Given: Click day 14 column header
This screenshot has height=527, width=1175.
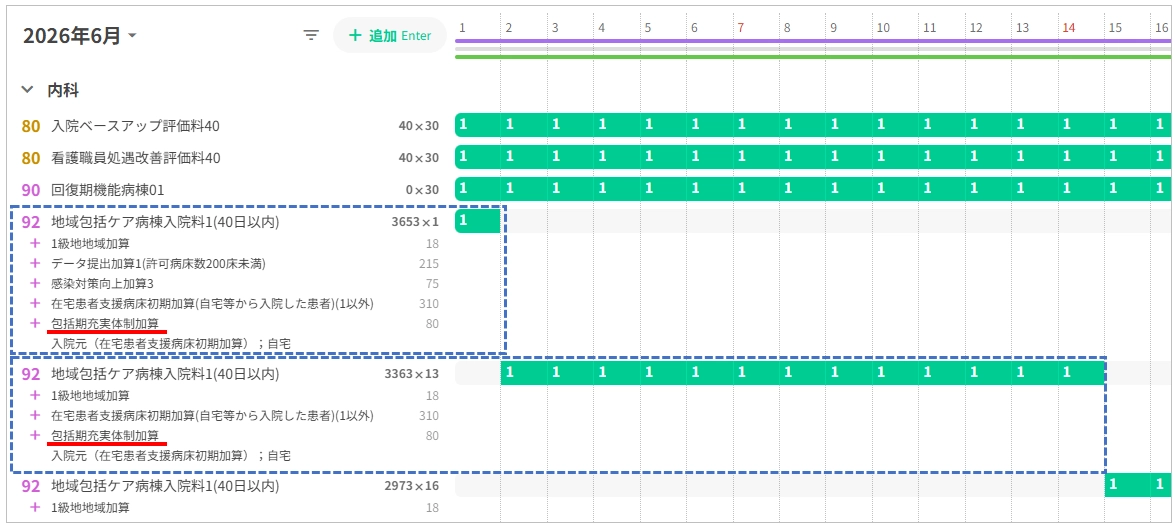Looking at the screenshot, I should [x=1069, y=28].
